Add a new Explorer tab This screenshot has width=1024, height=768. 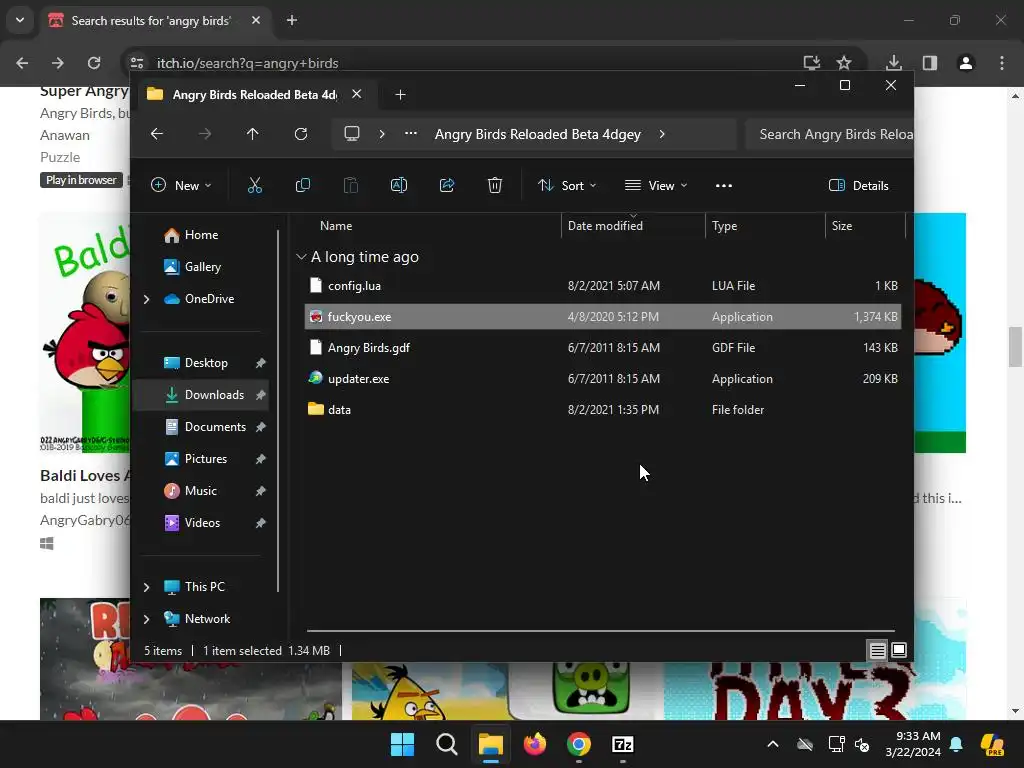(x=400, y=95)
